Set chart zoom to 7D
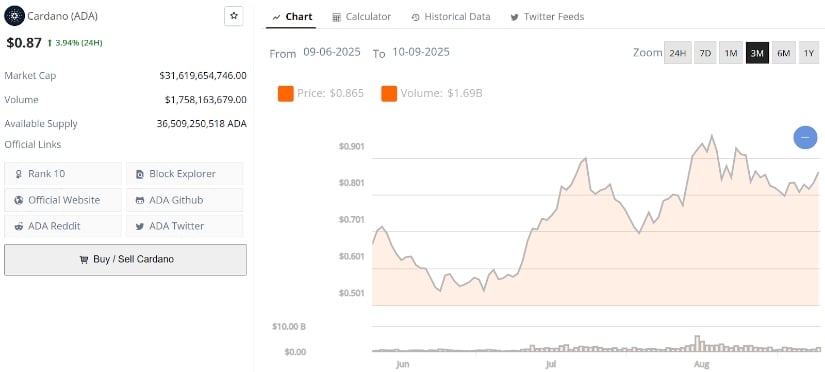 [705, 53]
